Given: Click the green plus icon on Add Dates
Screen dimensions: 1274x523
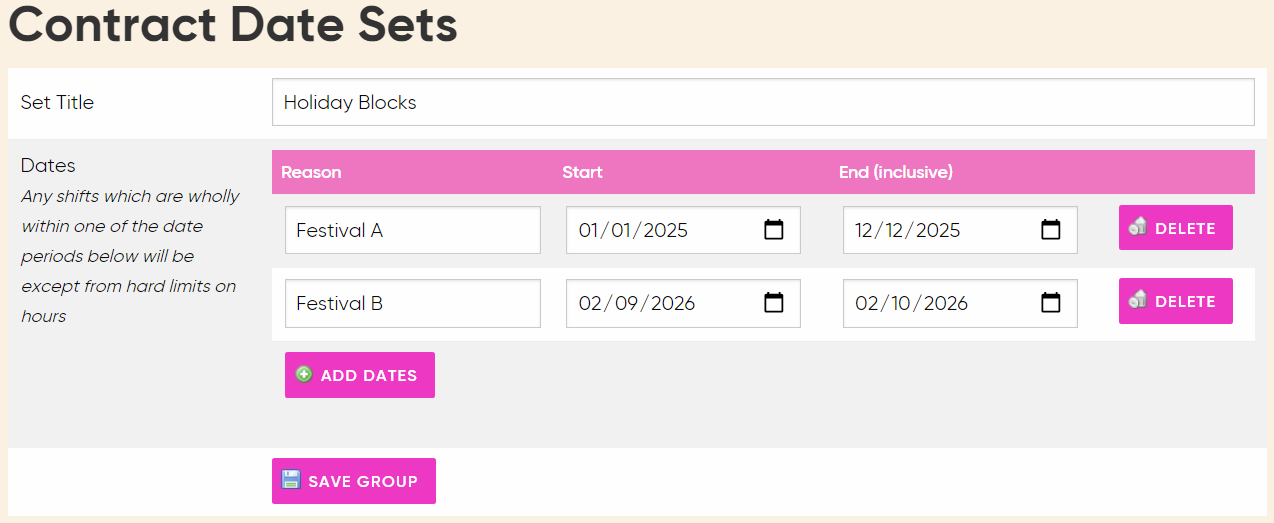Looking at the screenshot, I should point(304,375).
